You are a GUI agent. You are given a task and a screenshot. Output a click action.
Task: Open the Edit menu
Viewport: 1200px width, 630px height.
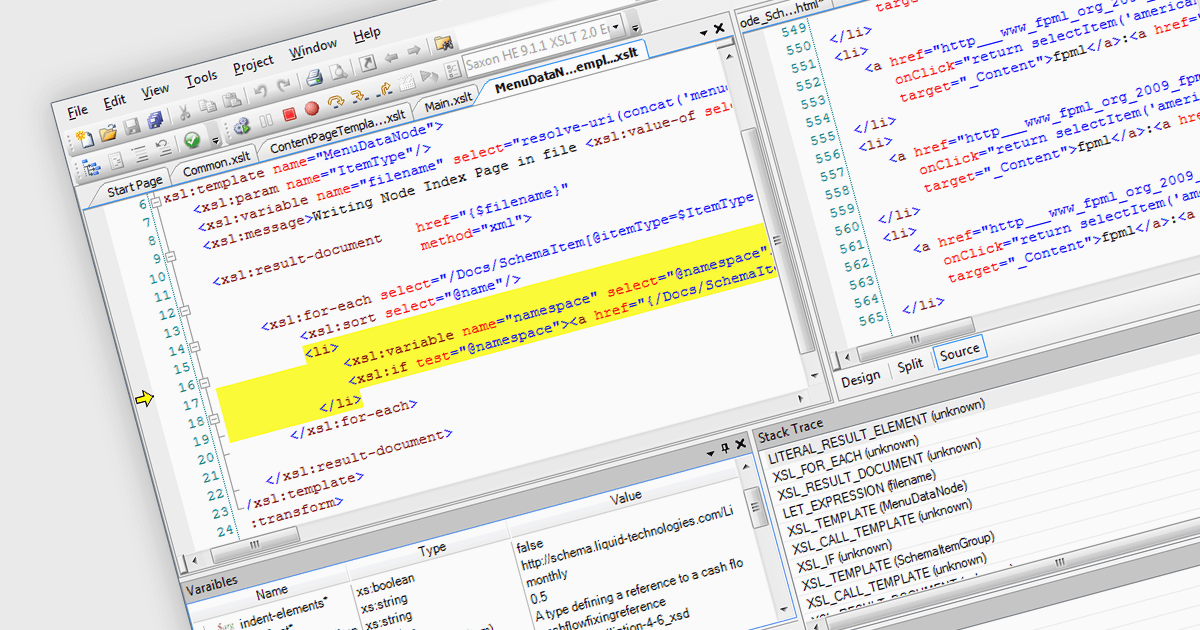click(x=114, y=100)
